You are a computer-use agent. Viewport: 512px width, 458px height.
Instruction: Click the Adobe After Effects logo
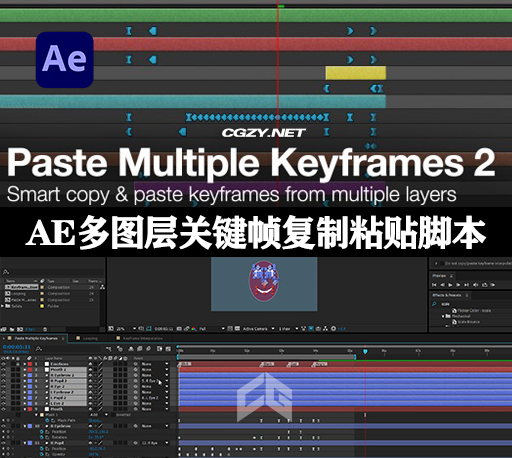(x=65, y=60)
